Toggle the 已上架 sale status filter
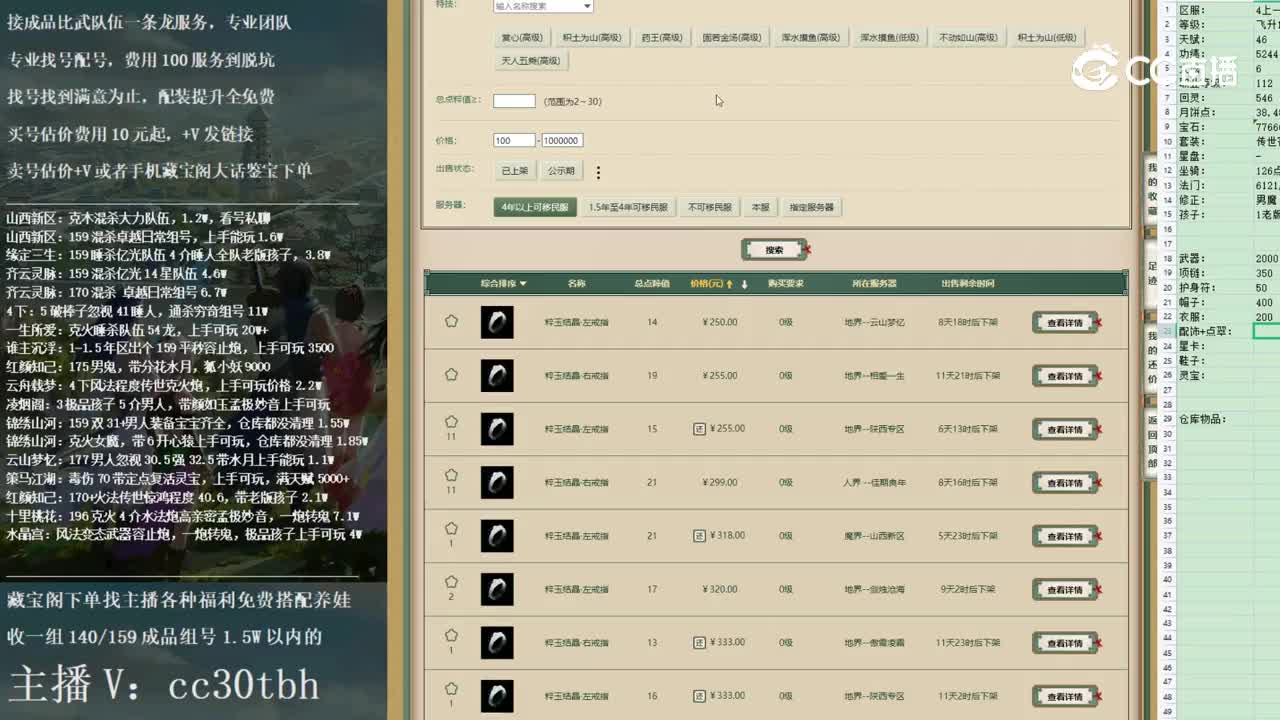1280x720 pixels. [x=514, y=171]
